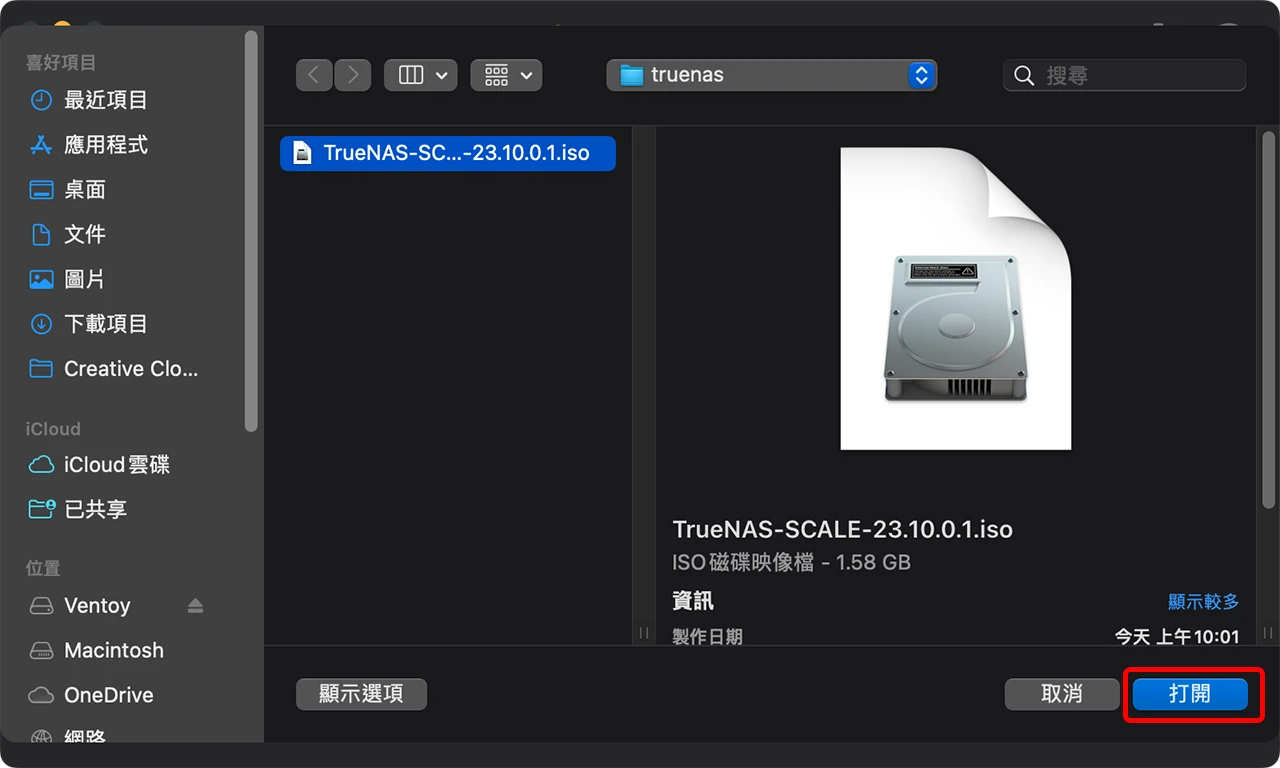Open the truenas path dropdown
Viewport: 1280px width, 768px height.
[770, 74]
